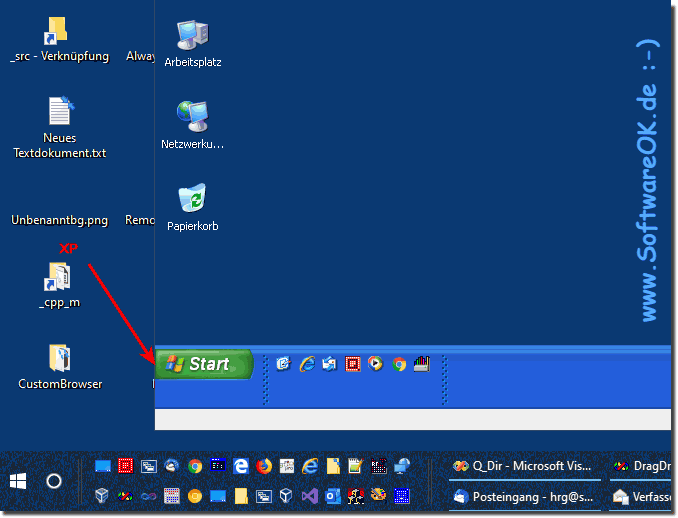The image size is (678, 518).
Task: Click the Cortana circle on the taskbar
Action: 54,481
